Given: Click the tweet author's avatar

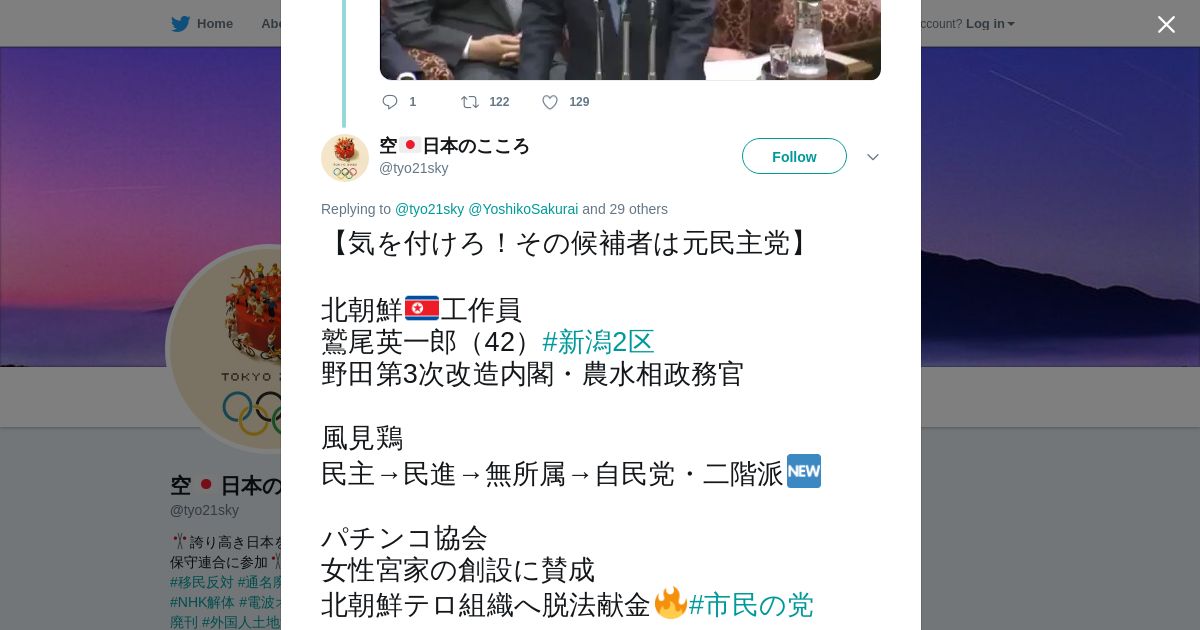Looking at the screenshot, I should [345, 158].
